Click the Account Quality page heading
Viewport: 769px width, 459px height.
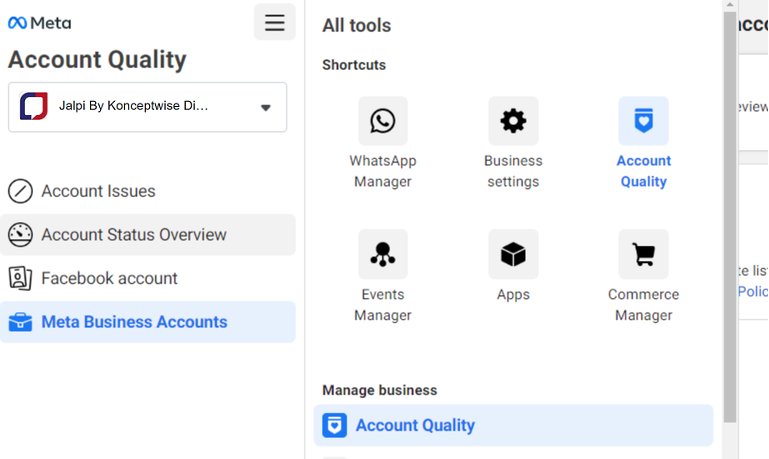pos(97,60)
